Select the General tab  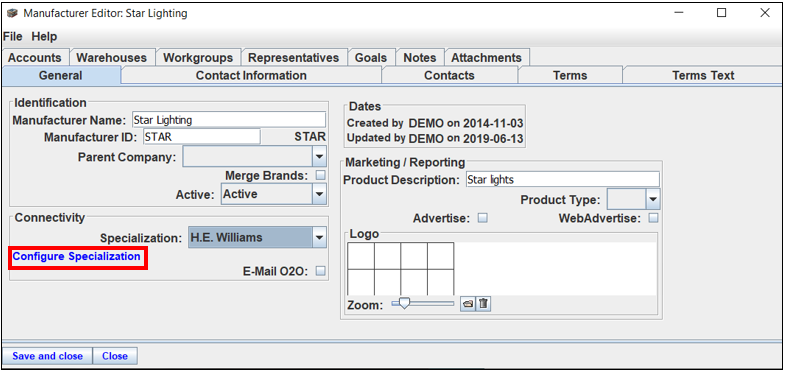[61, 75]
